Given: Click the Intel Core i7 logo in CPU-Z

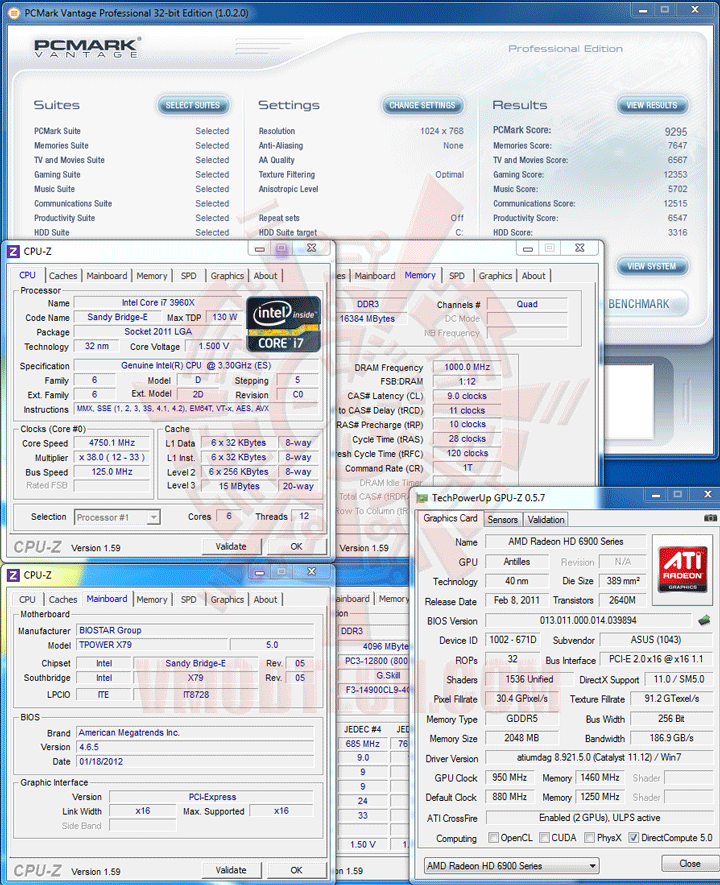Looking at the screenshot, I should 283,324.
